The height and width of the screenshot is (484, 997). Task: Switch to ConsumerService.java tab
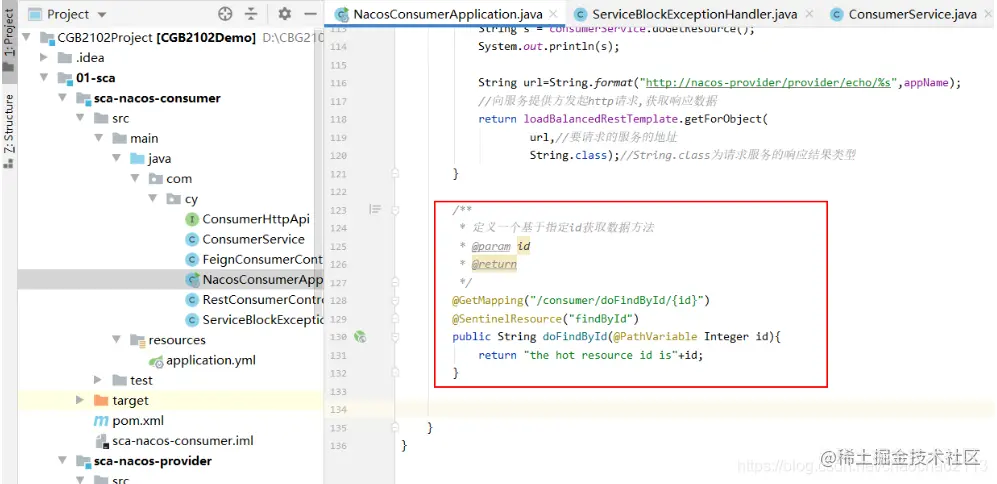pyautogui.click(x=912, y=14)
